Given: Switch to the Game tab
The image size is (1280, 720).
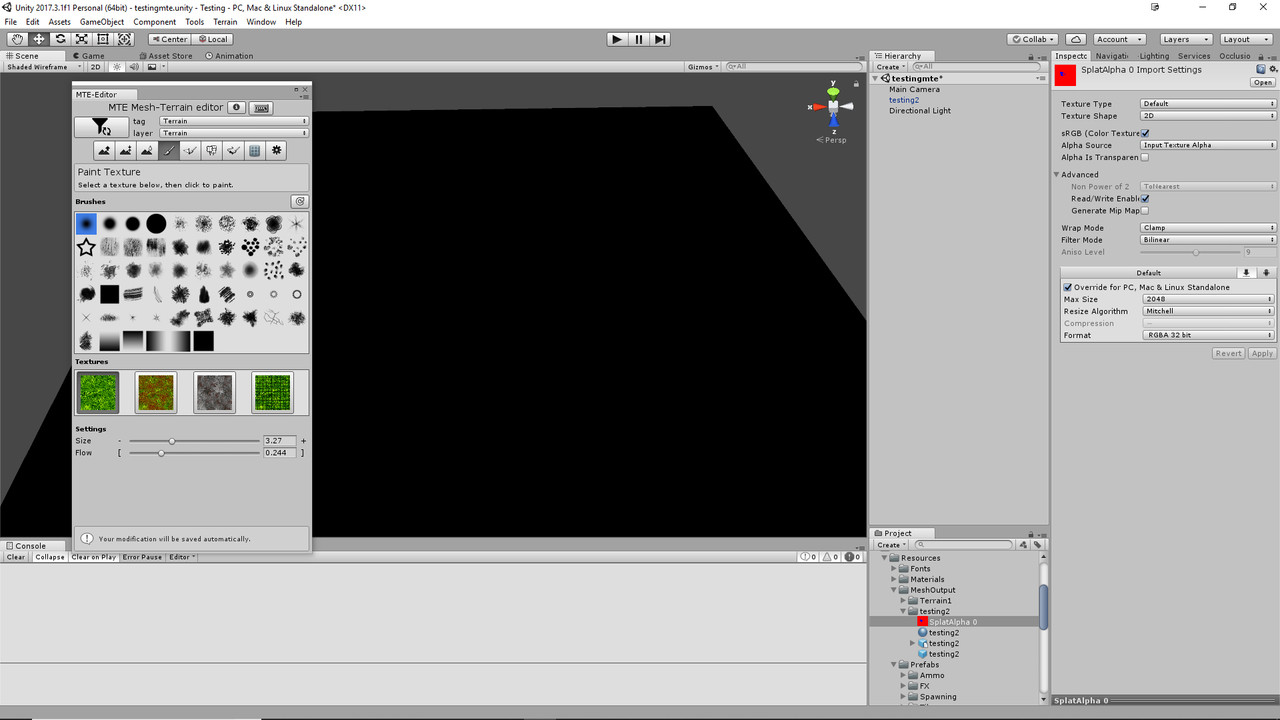Looking at the screenshot, I should [x=88, y=56].
